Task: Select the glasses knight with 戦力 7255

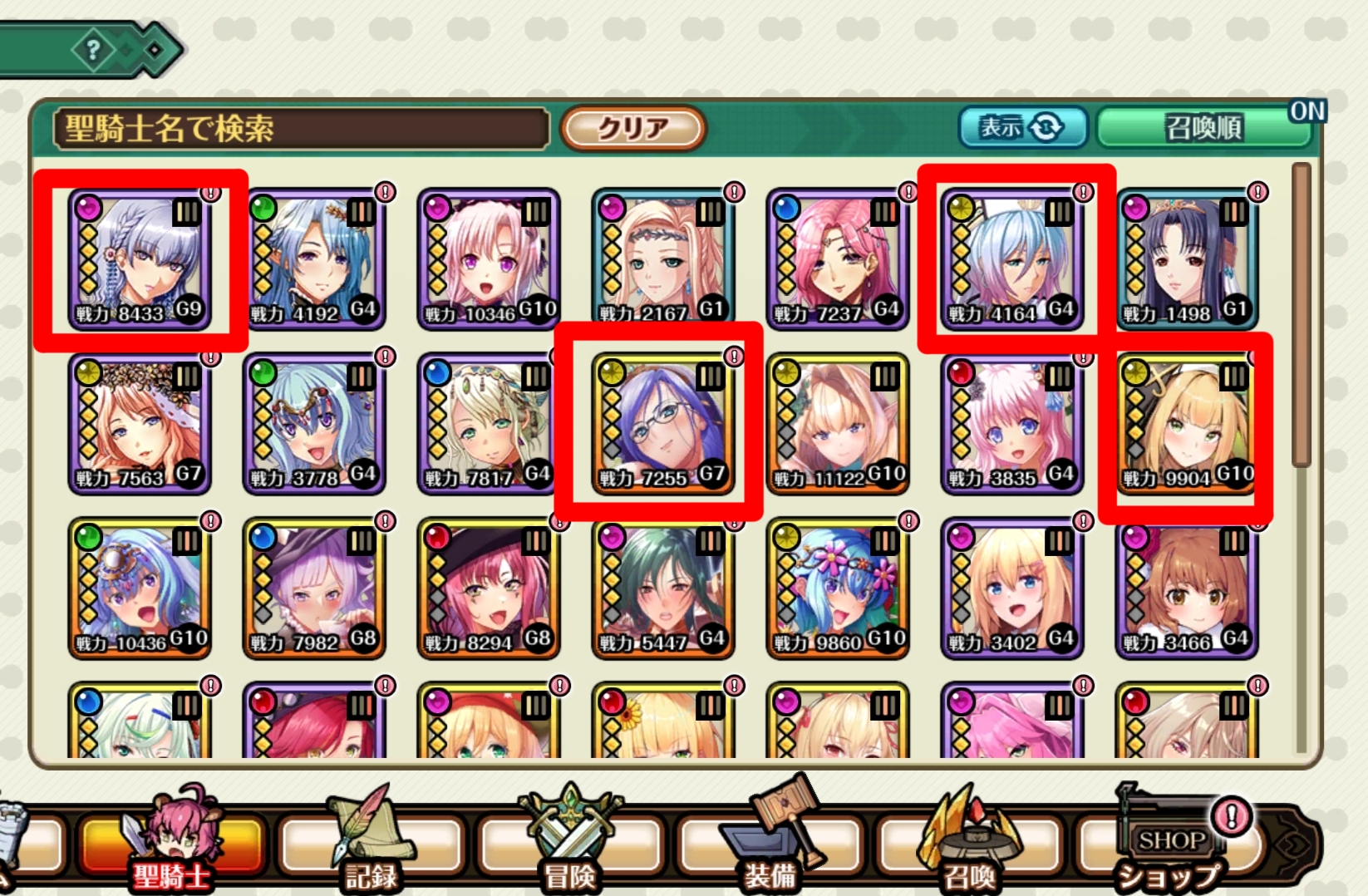Action: tap(663, 424)
